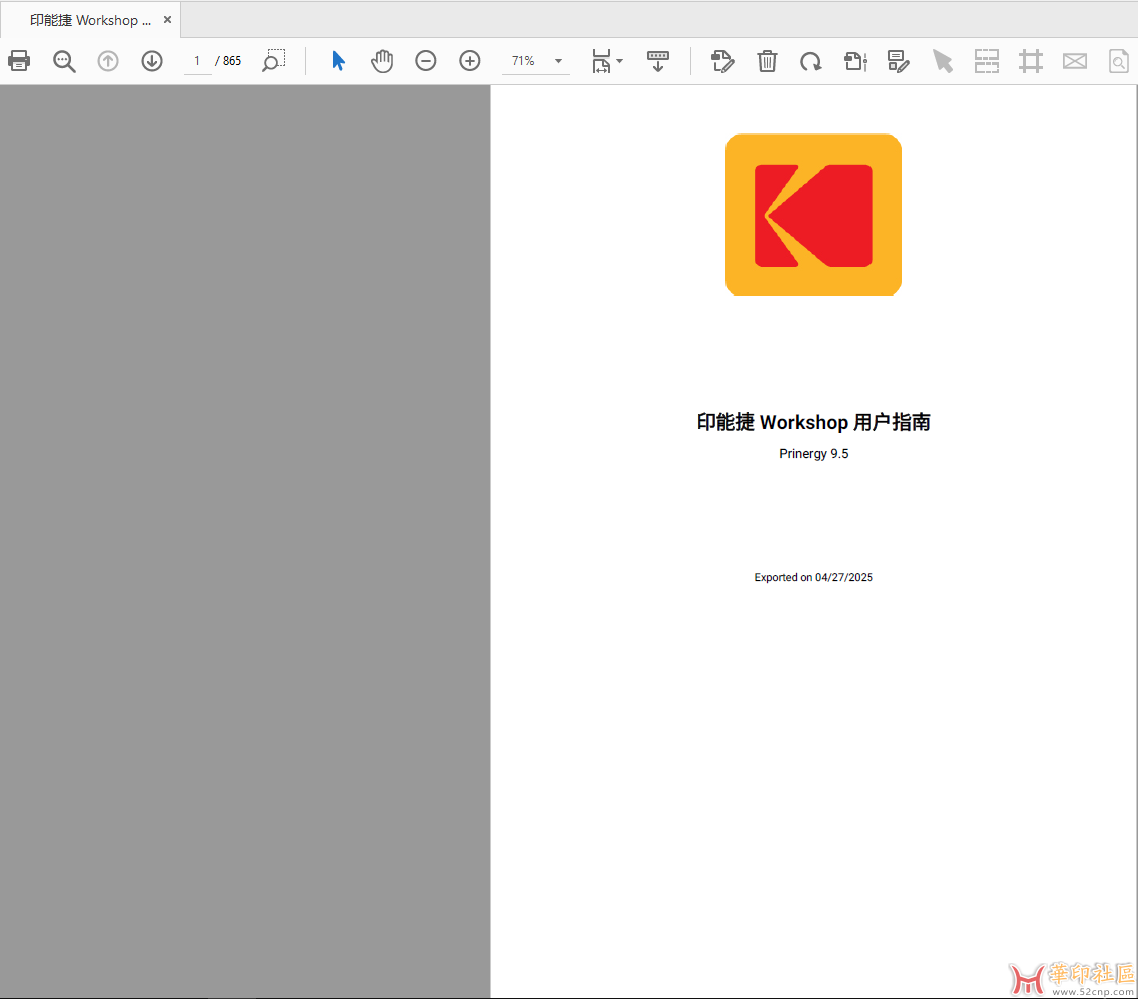Switch to the 印能捷 Workshop document tab
Screen dimensions: 1138x999
point(90,20)
